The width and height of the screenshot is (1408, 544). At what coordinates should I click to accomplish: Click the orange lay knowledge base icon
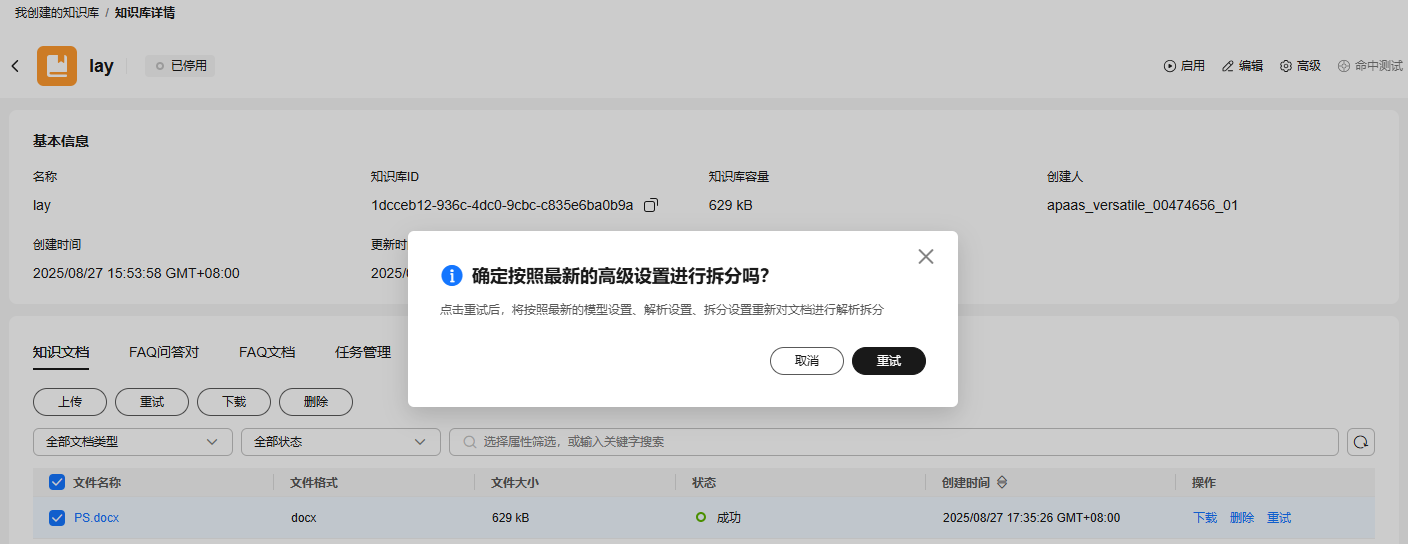click(57, 66)
